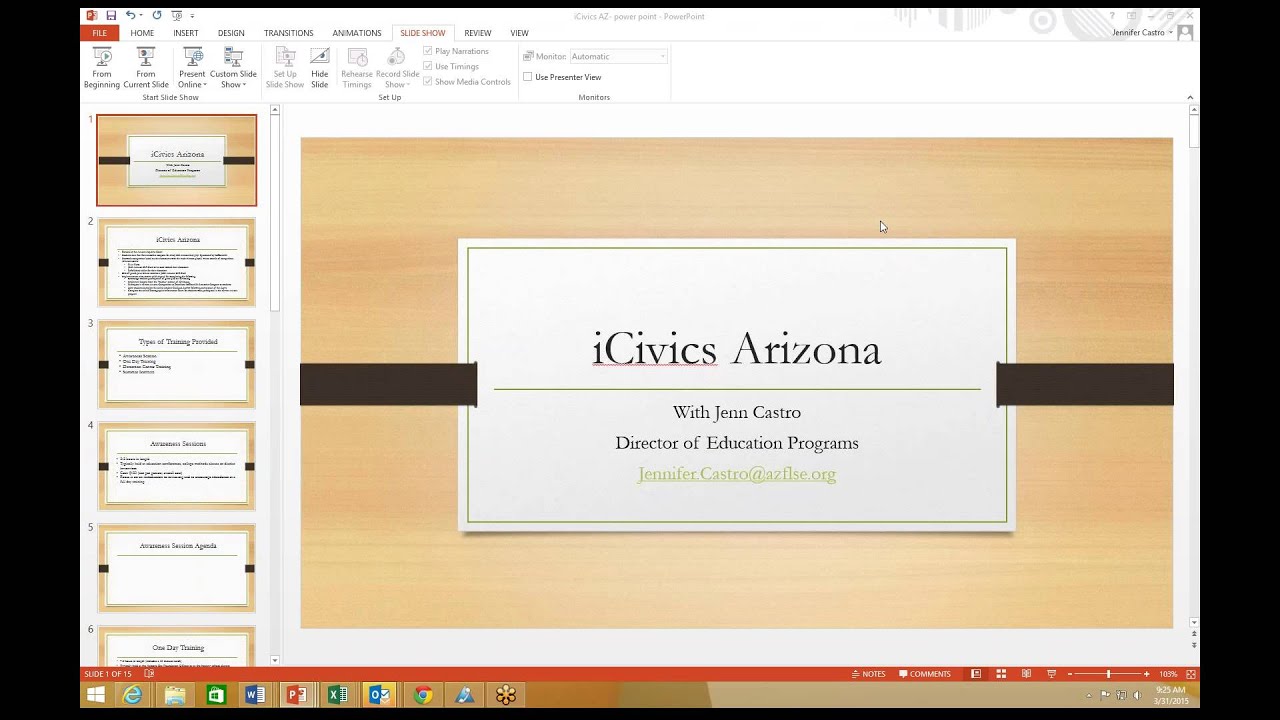Viewport: 1280px width, 720px height.
Task: Select slide 1 thumbnail iCivics Arizona title
Action: coord(176,160)
